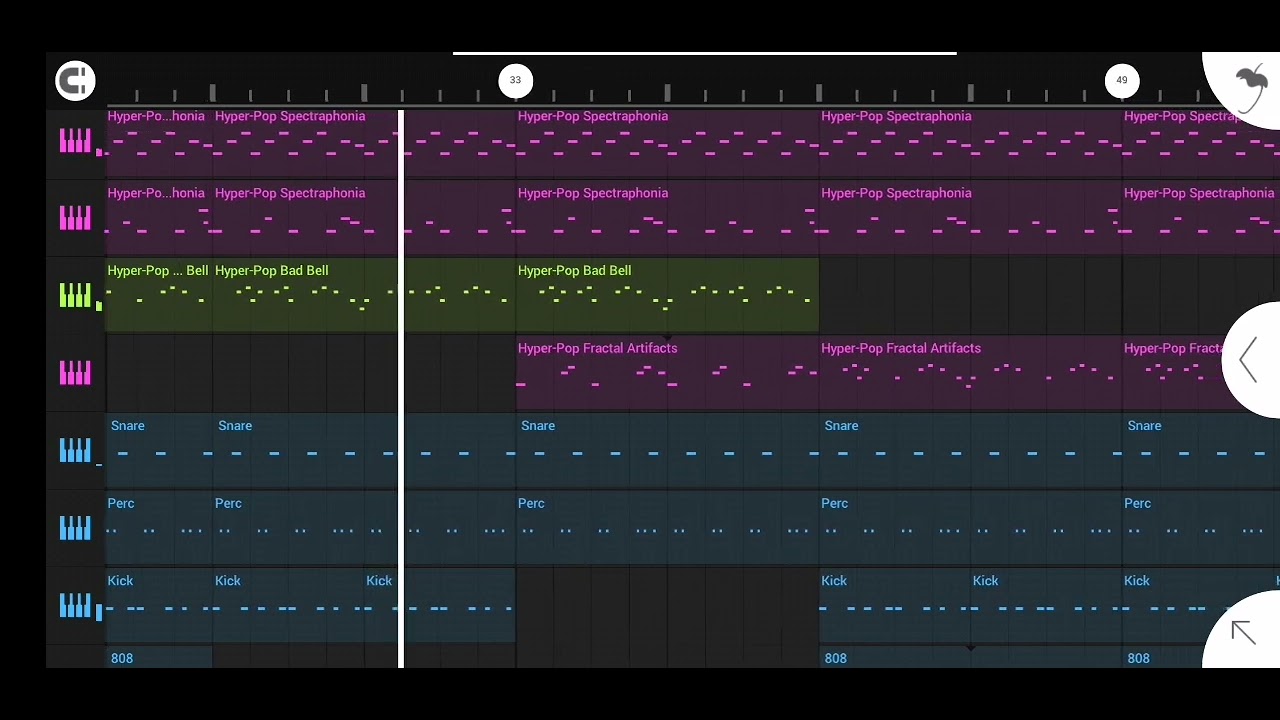Select the green Bad Bell track keyboard icon

(75, 295)
